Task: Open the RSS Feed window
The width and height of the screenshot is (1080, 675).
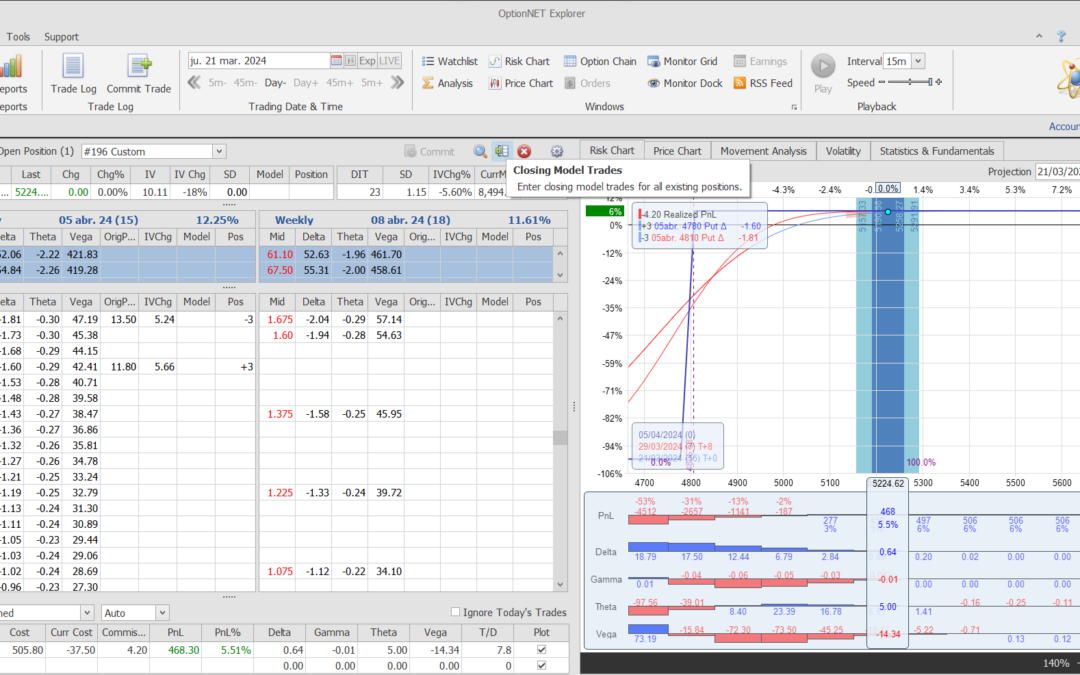Action: [763, 83]
